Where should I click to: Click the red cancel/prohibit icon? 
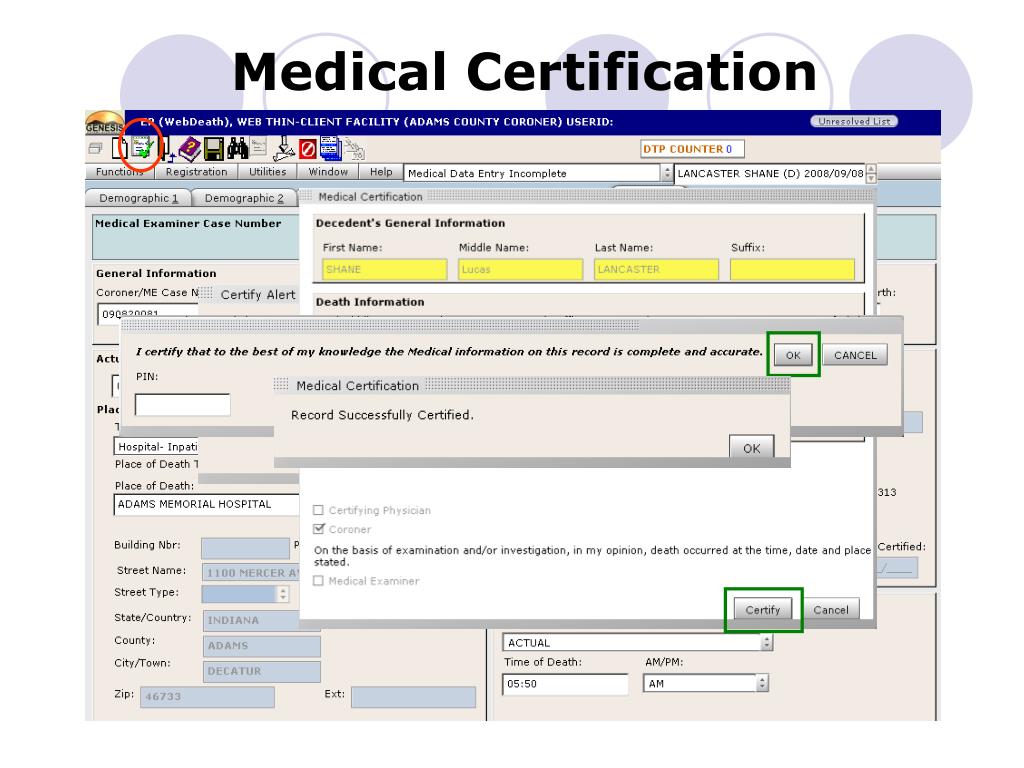point(308,150)
